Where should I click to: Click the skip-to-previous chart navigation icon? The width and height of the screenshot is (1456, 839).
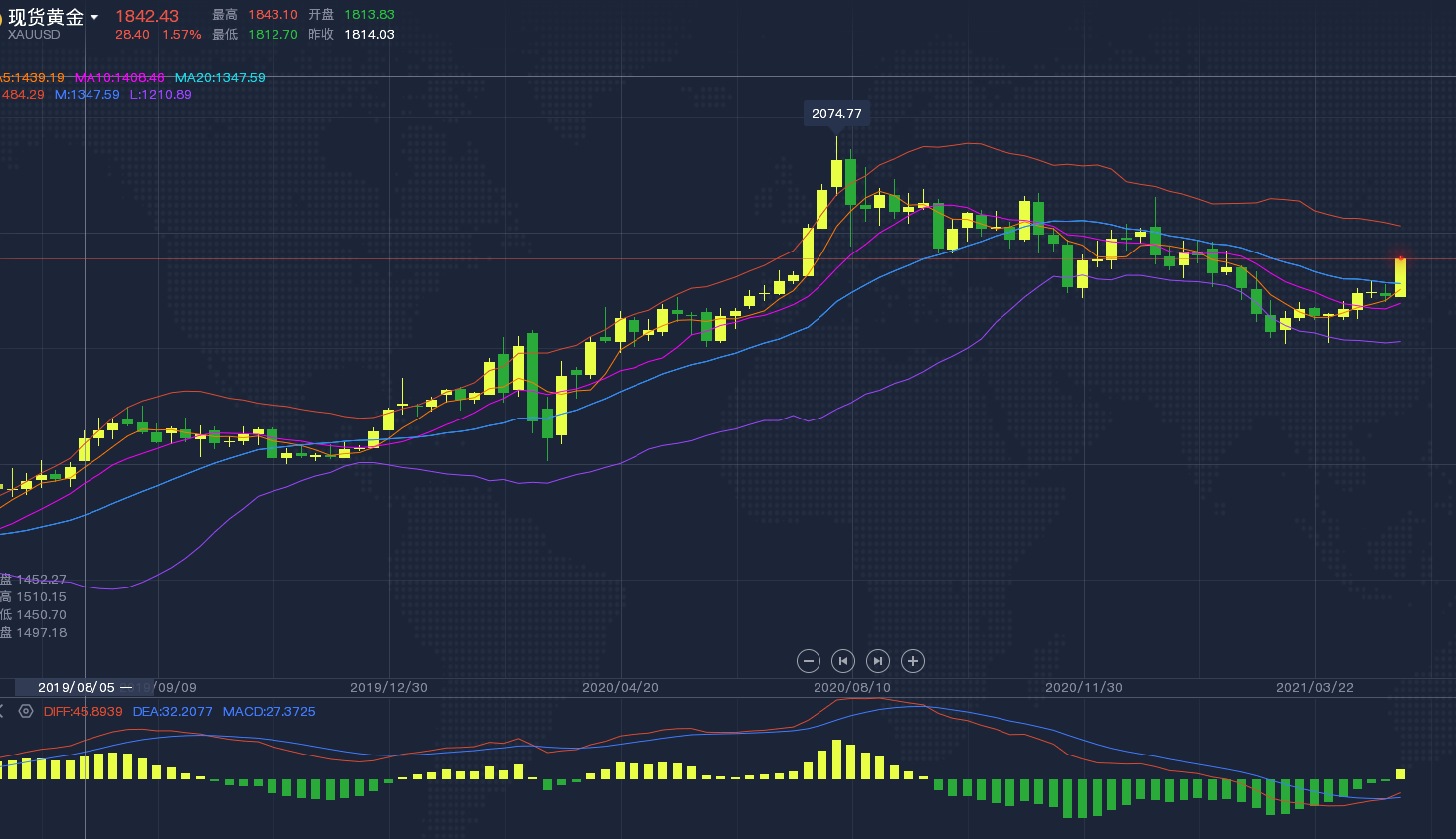[x=843, y=661]
